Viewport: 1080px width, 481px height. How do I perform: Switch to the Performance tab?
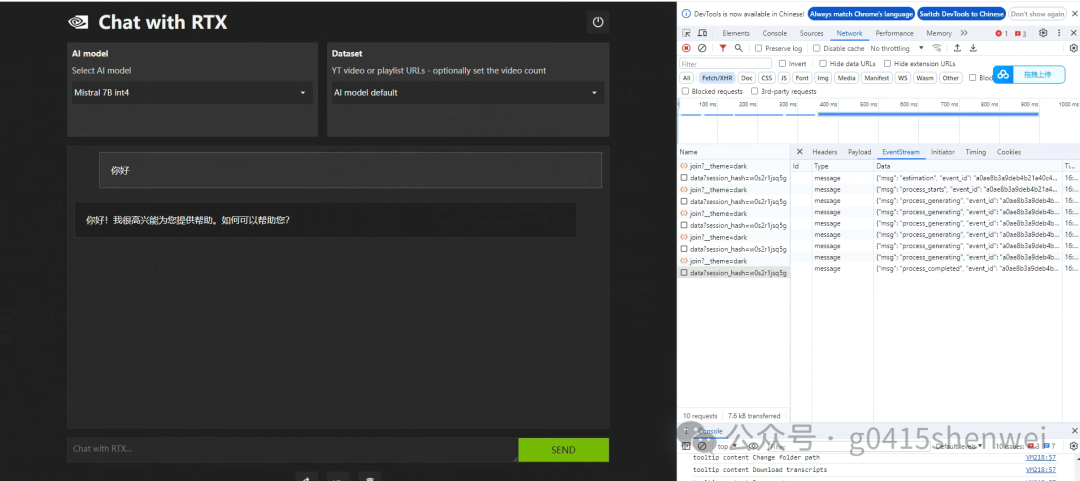point(894,33)
